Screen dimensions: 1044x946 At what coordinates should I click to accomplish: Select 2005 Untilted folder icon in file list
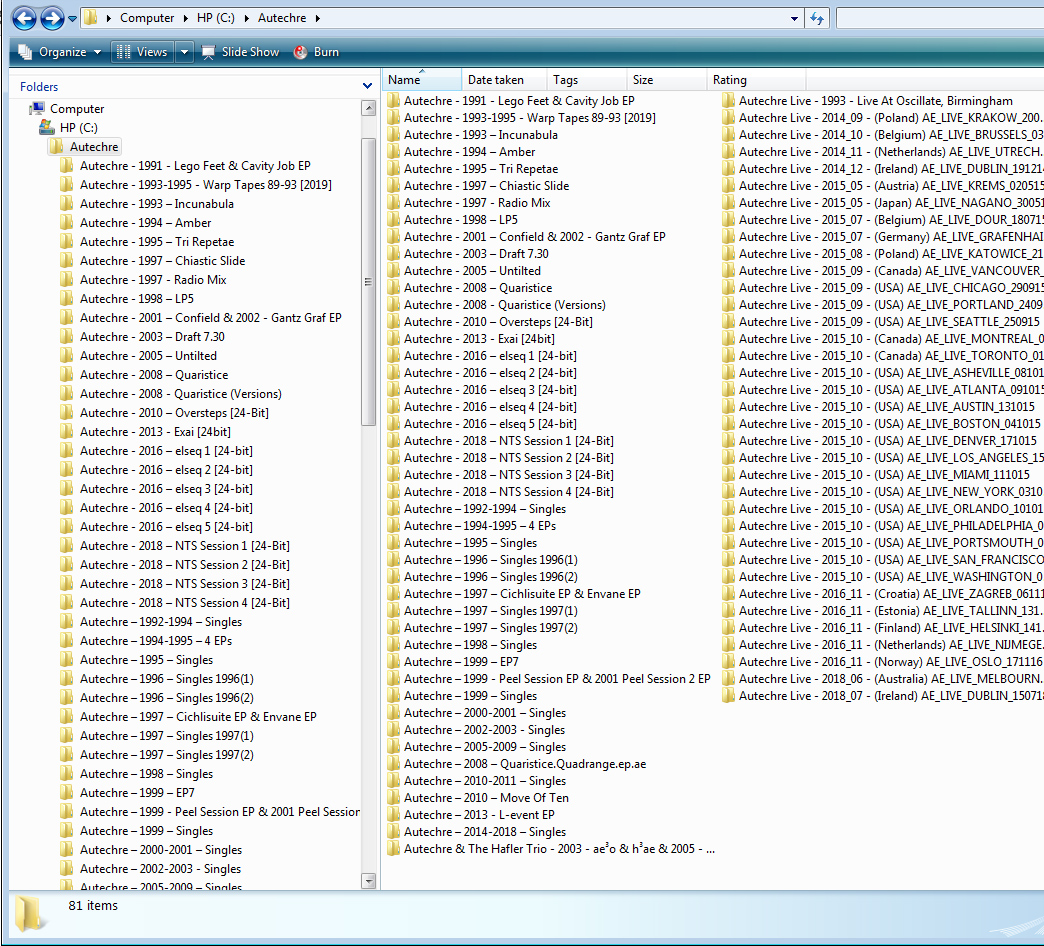[393, 270]
